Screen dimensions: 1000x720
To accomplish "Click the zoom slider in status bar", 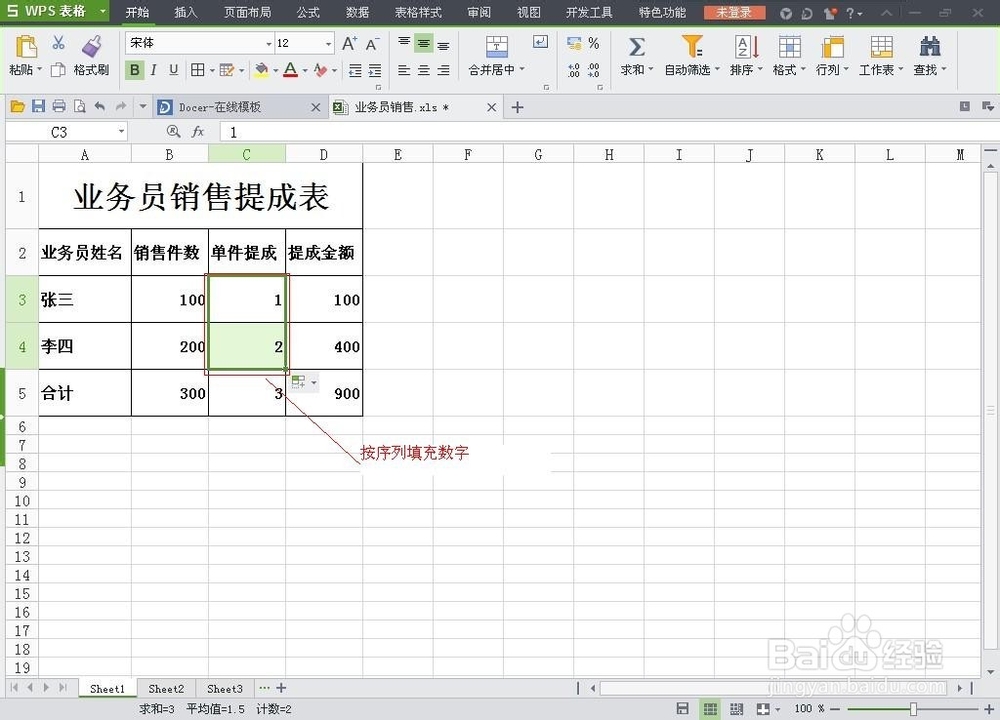I will (x=912, y=709).
